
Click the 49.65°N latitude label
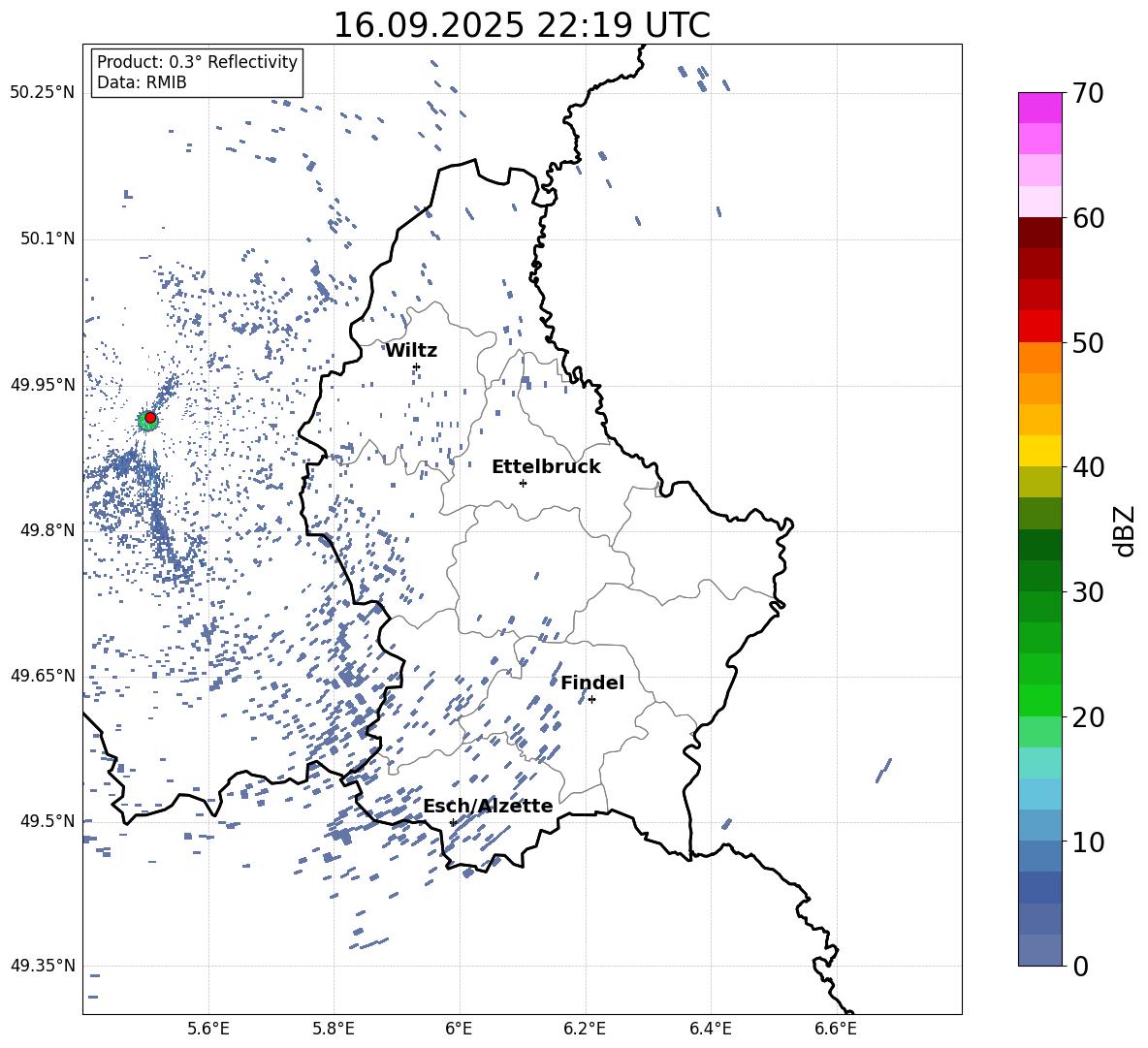[43, 675]
